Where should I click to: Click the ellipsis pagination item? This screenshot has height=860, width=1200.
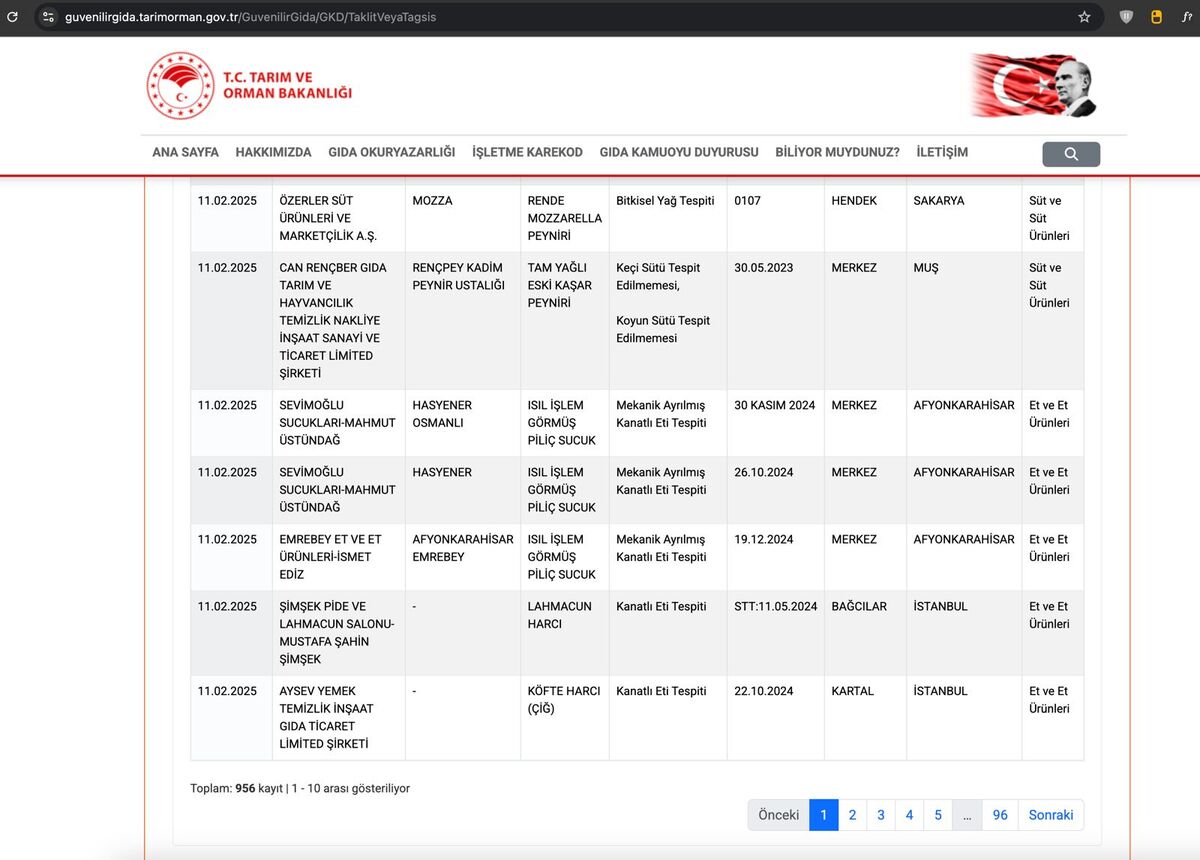967,815
